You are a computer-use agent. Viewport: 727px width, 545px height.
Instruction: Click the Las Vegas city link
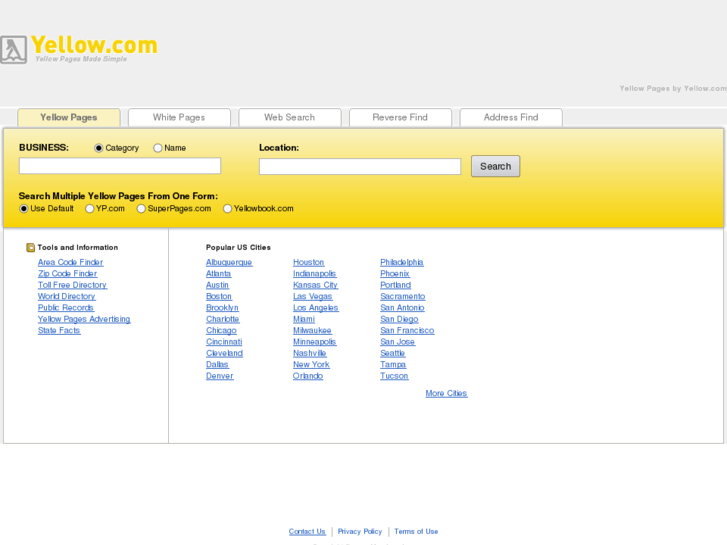pos(313,296)
